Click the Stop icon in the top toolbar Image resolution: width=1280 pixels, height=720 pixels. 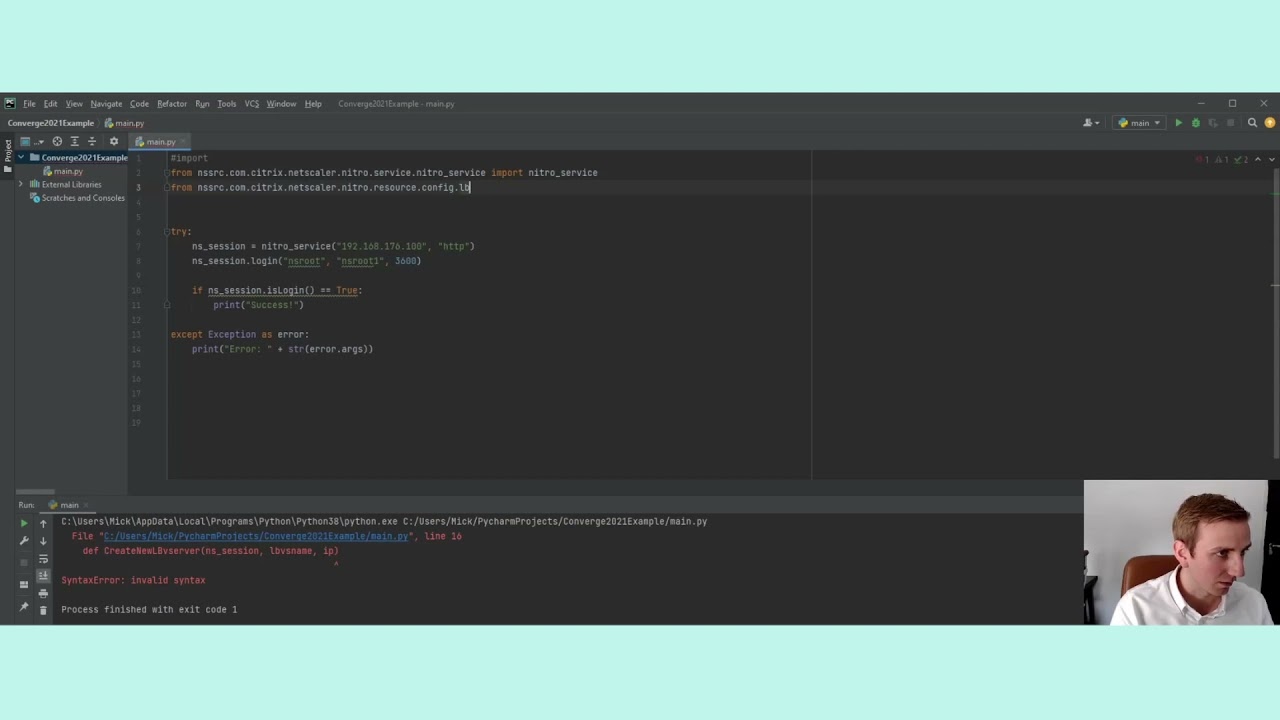point(1229,123)
